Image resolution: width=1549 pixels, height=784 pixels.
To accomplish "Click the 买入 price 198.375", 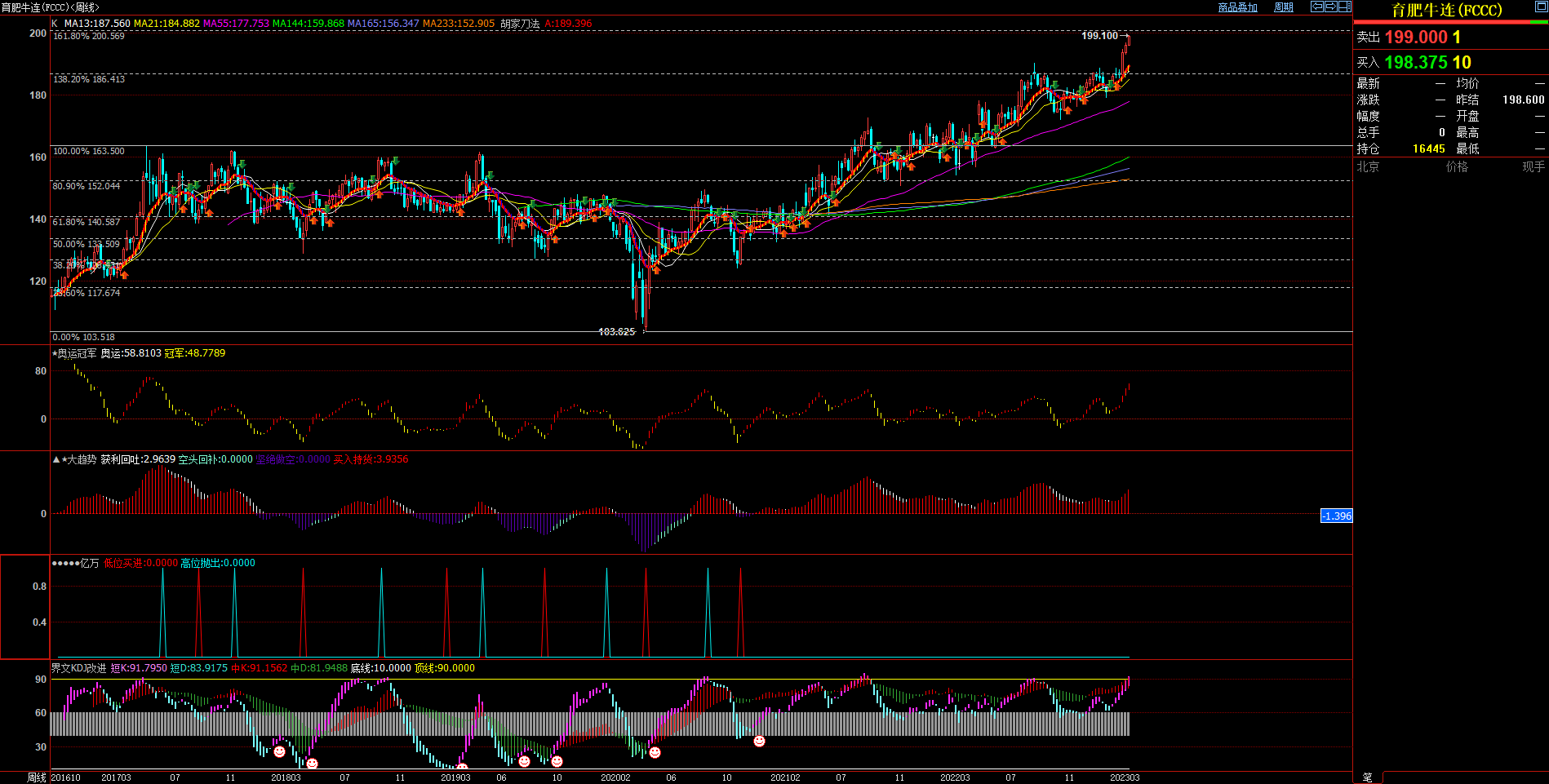I will (x=1415, y=63).
